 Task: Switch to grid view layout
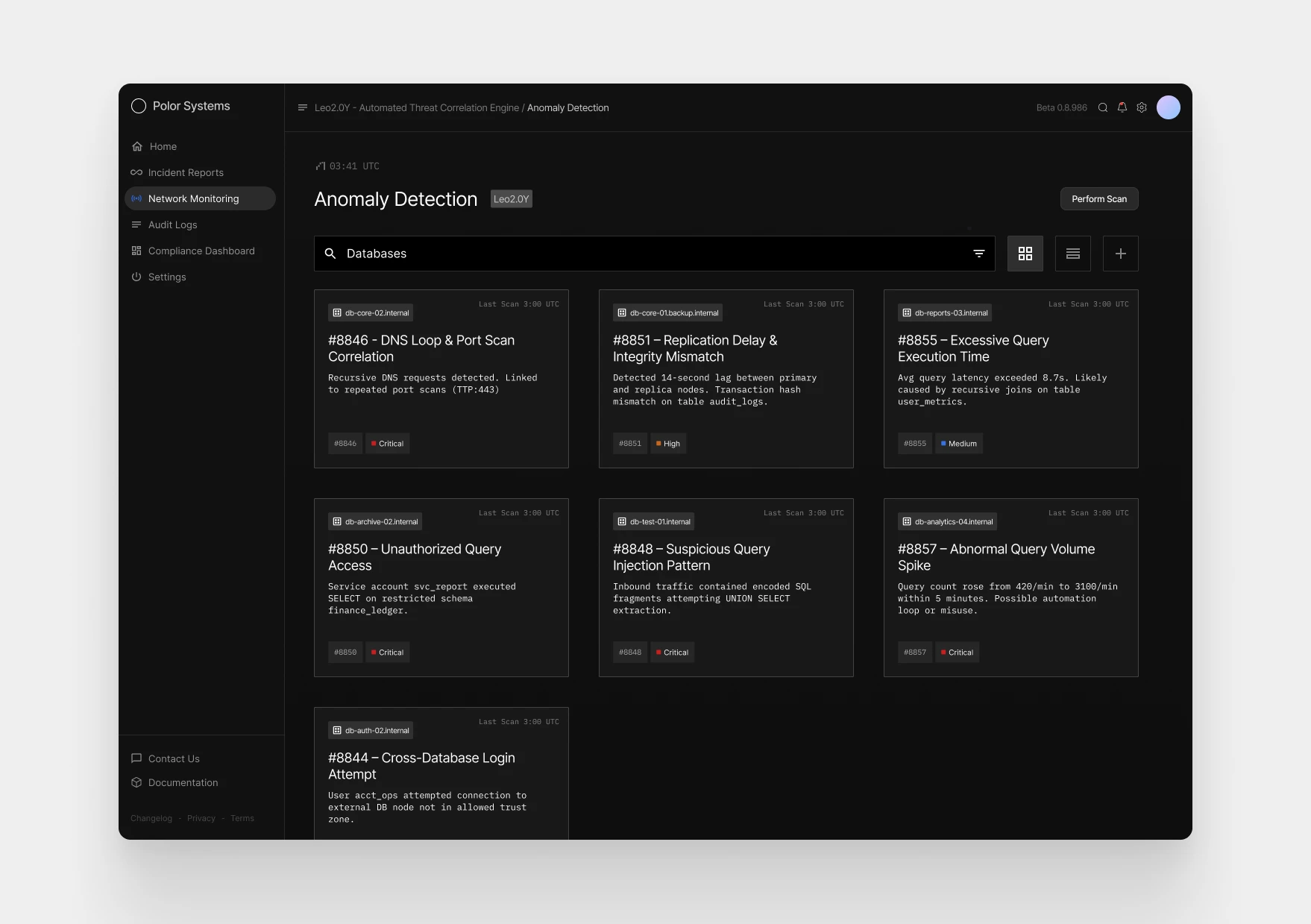click(x=1025, y=254)
